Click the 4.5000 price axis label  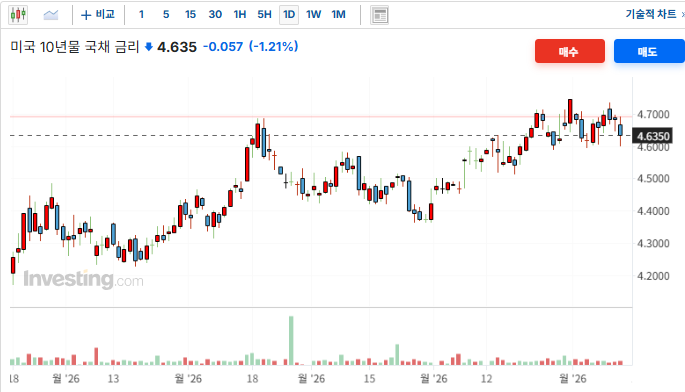[x=653, y=179]
